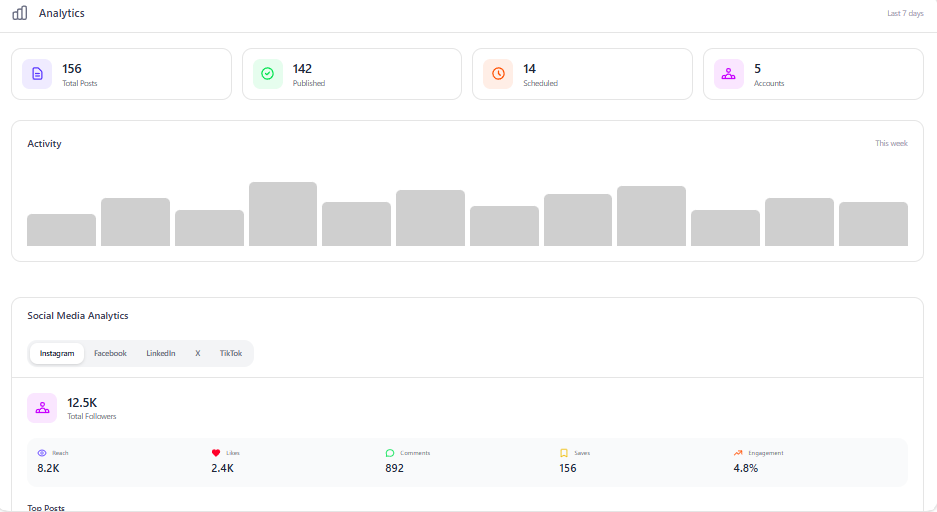
Task: Click the 'Last 7 days' label
Action: (x=905, y=13)
